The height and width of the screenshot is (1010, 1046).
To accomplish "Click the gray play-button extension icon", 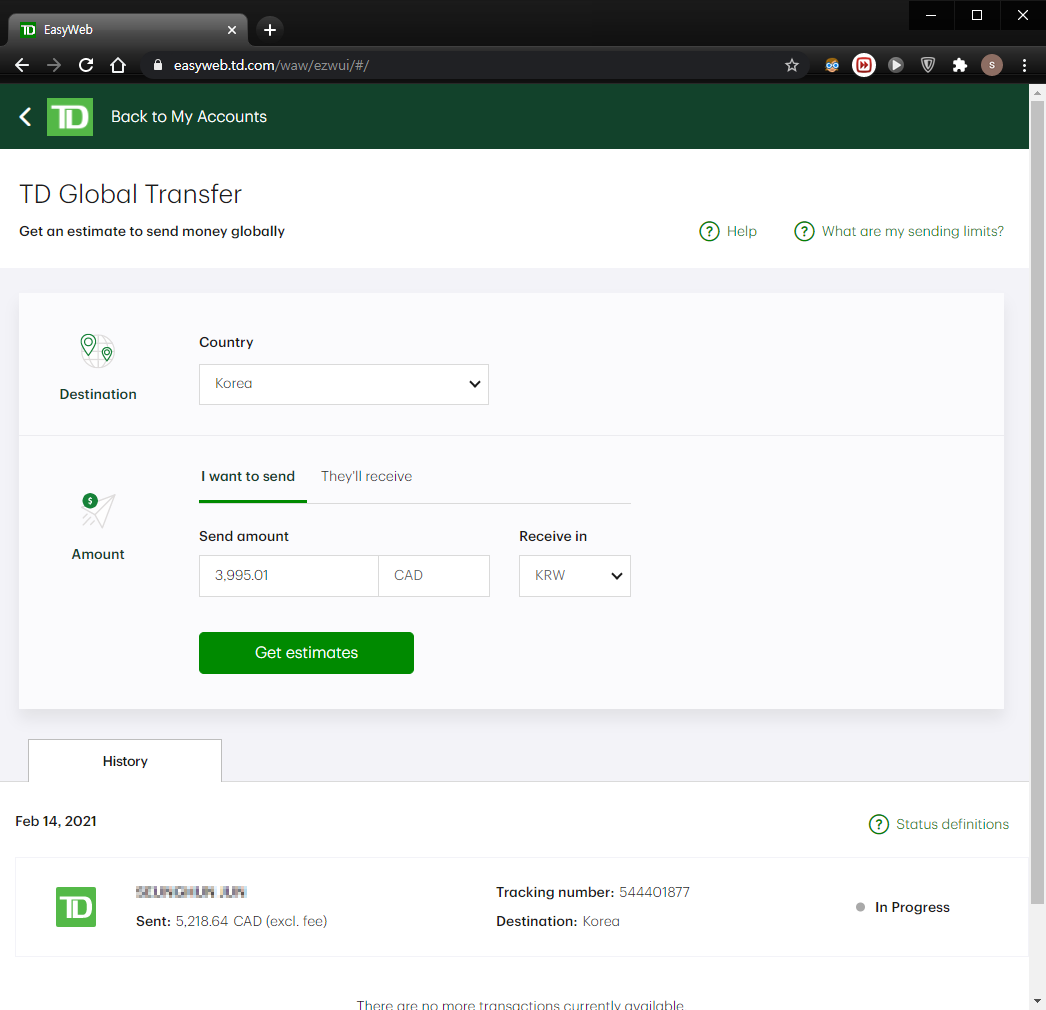I will [896, 65].
